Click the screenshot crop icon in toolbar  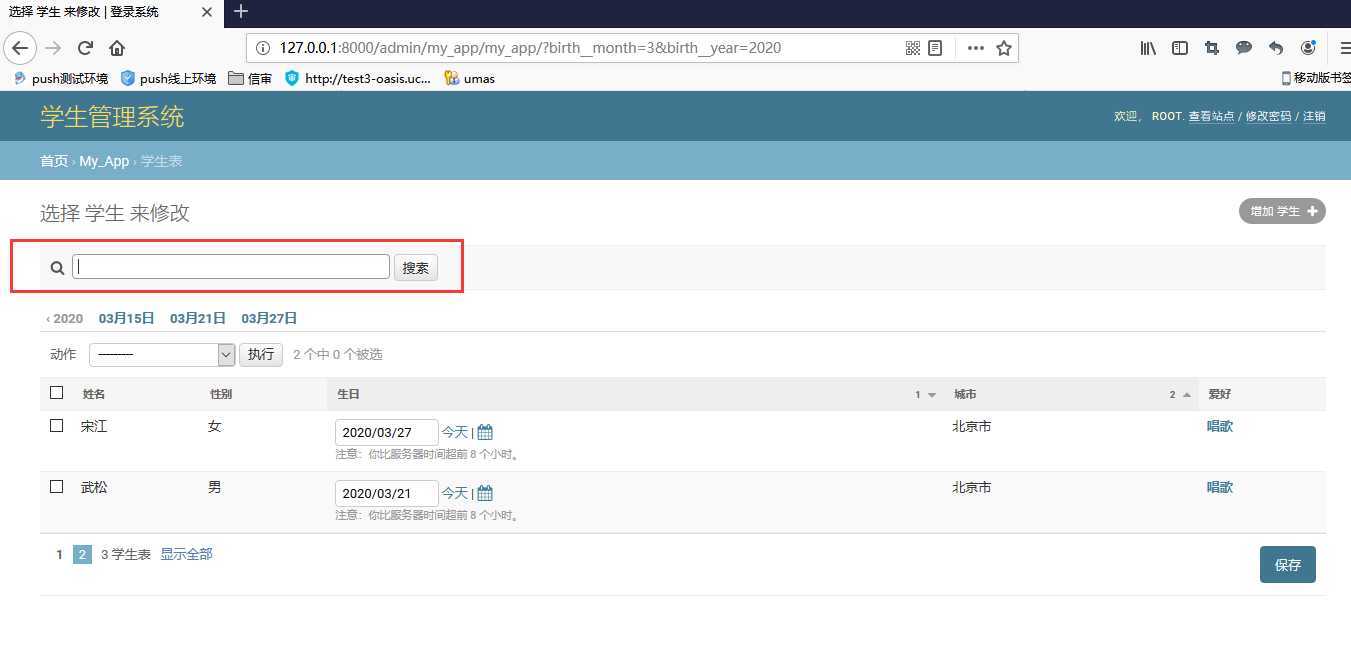[x=1212, y=48]
